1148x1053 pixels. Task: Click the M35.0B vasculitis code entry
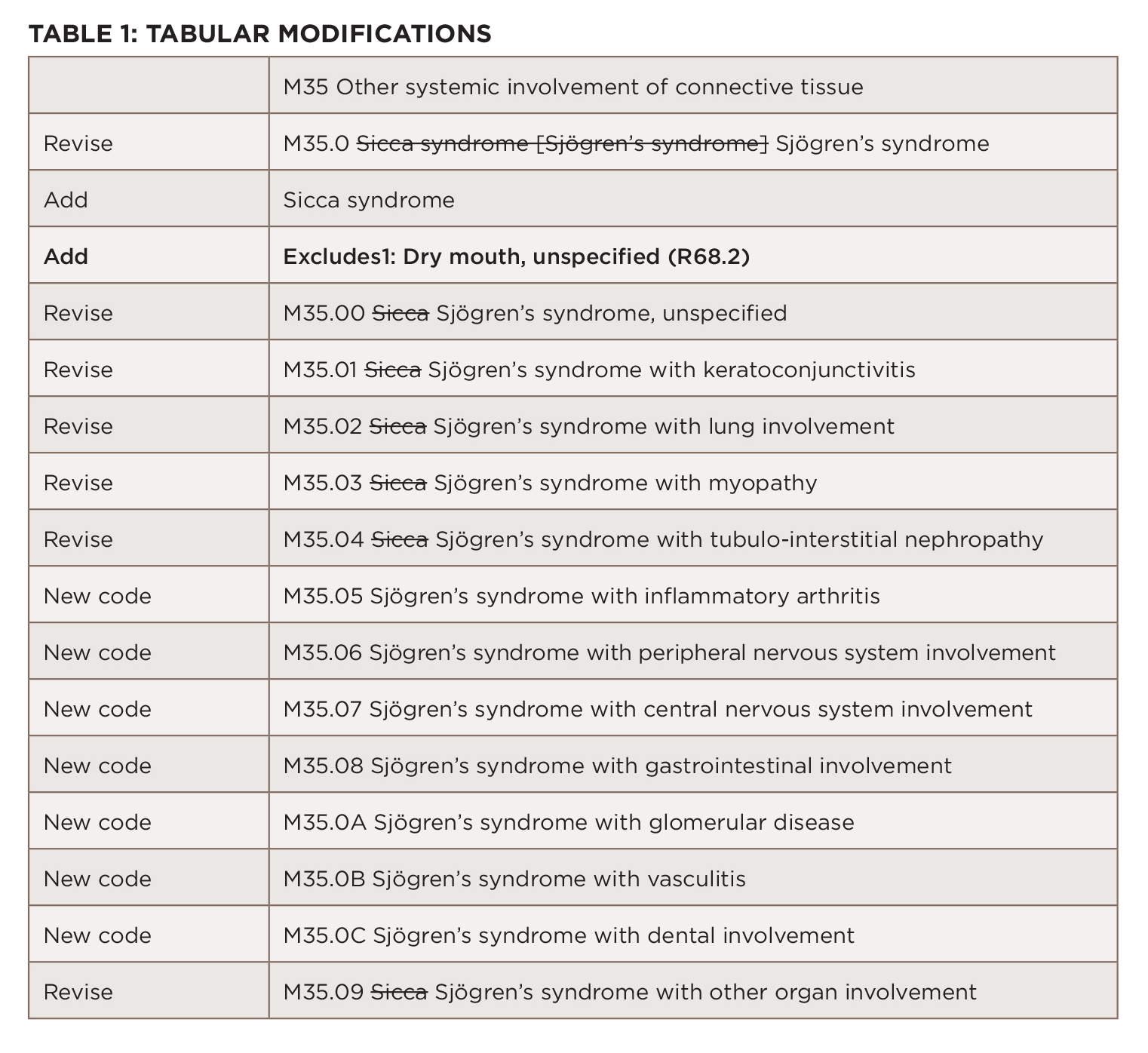[x=514, y=879]
